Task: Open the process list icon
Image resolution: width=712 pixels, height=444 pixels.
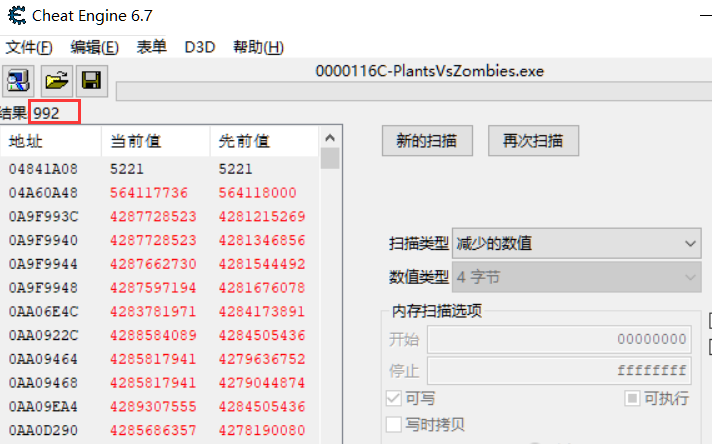Action: [x=18, y=81]
